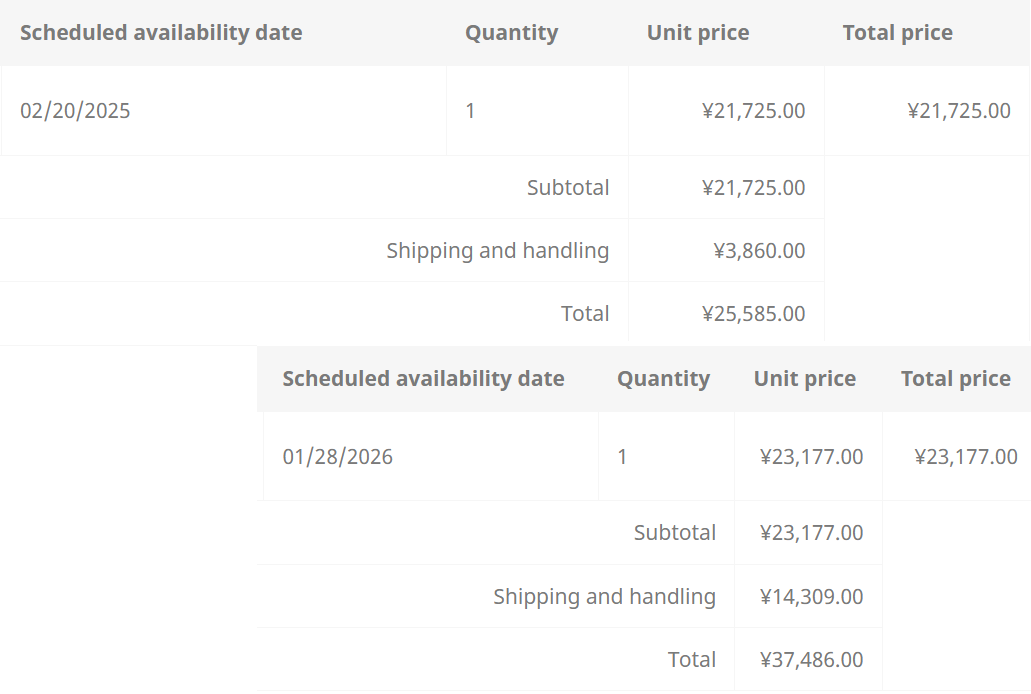1031x694 pixels.
Task: Select the ¥23,177.00 amount beside Subtotal
Action: (x=811, y=533)
